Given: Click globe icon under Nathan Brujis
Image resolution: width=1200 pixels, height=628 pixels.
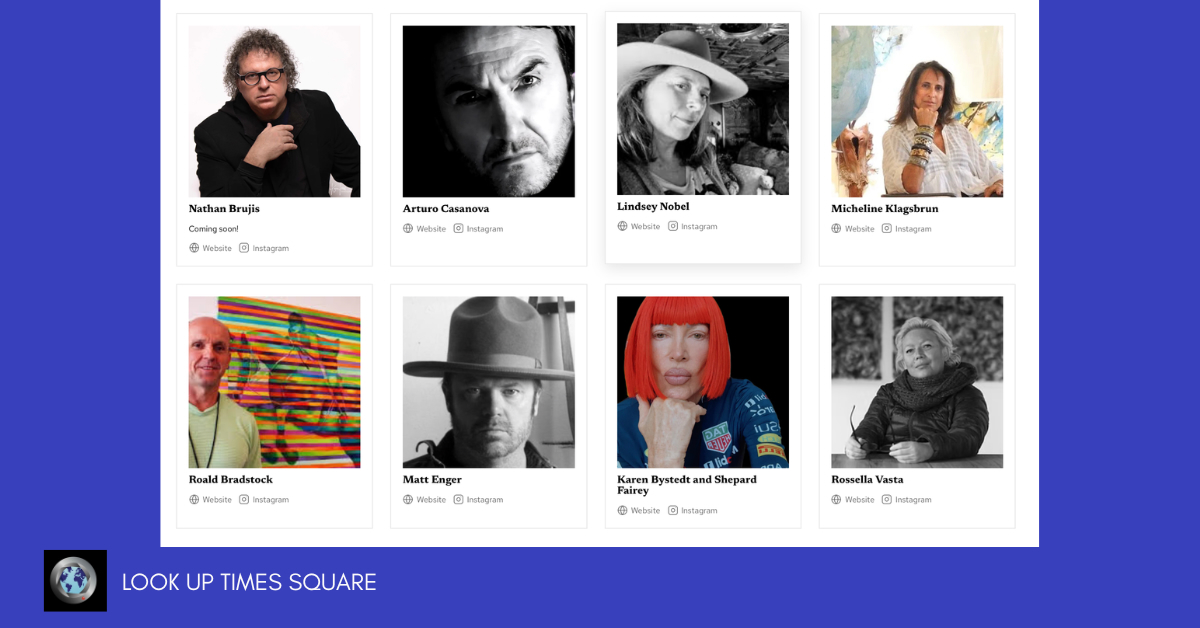Looking at the screenshot, I should click(194, 248).
